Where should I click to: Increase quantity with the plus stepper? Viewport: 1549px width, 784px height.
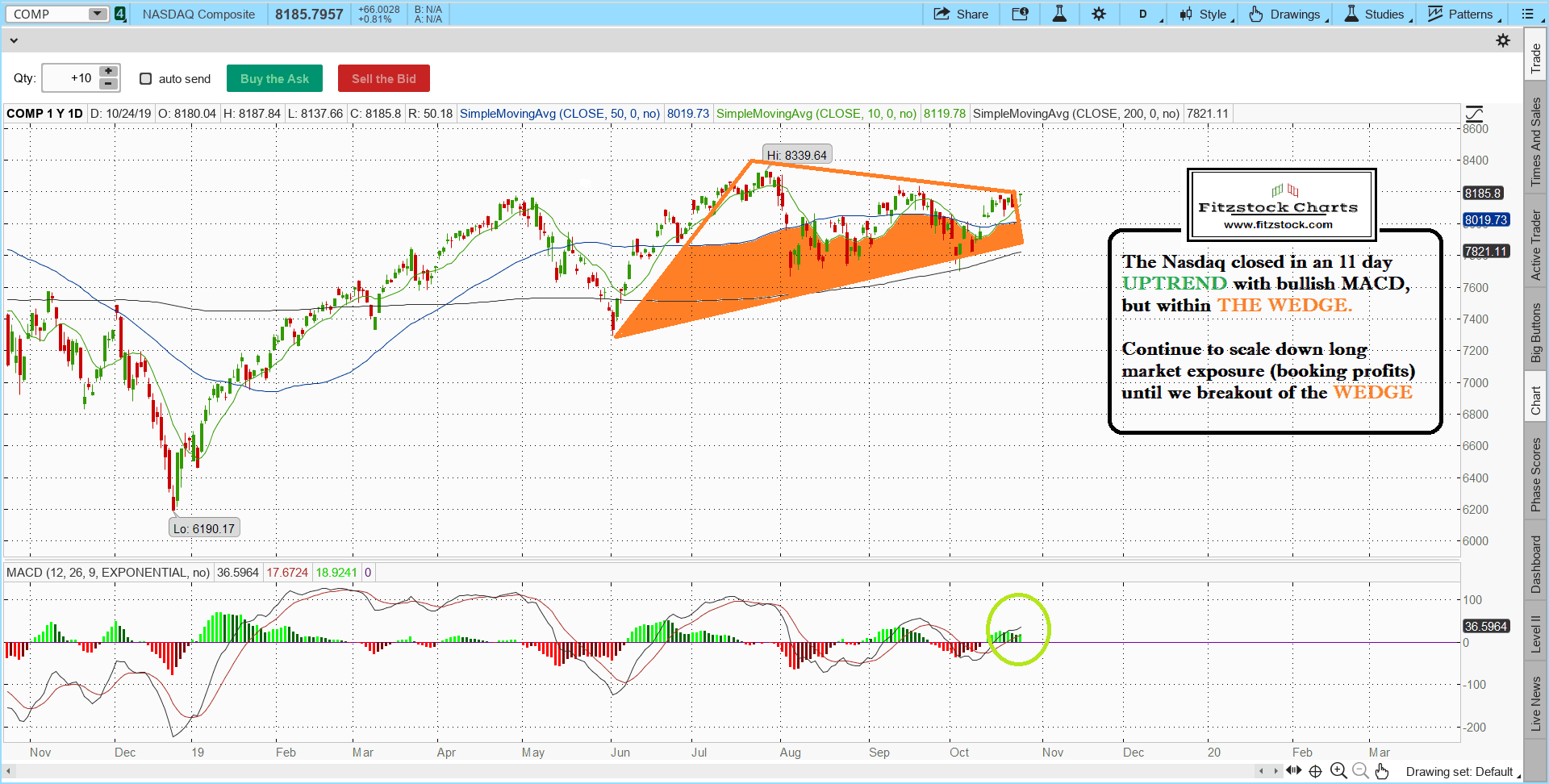108,72
